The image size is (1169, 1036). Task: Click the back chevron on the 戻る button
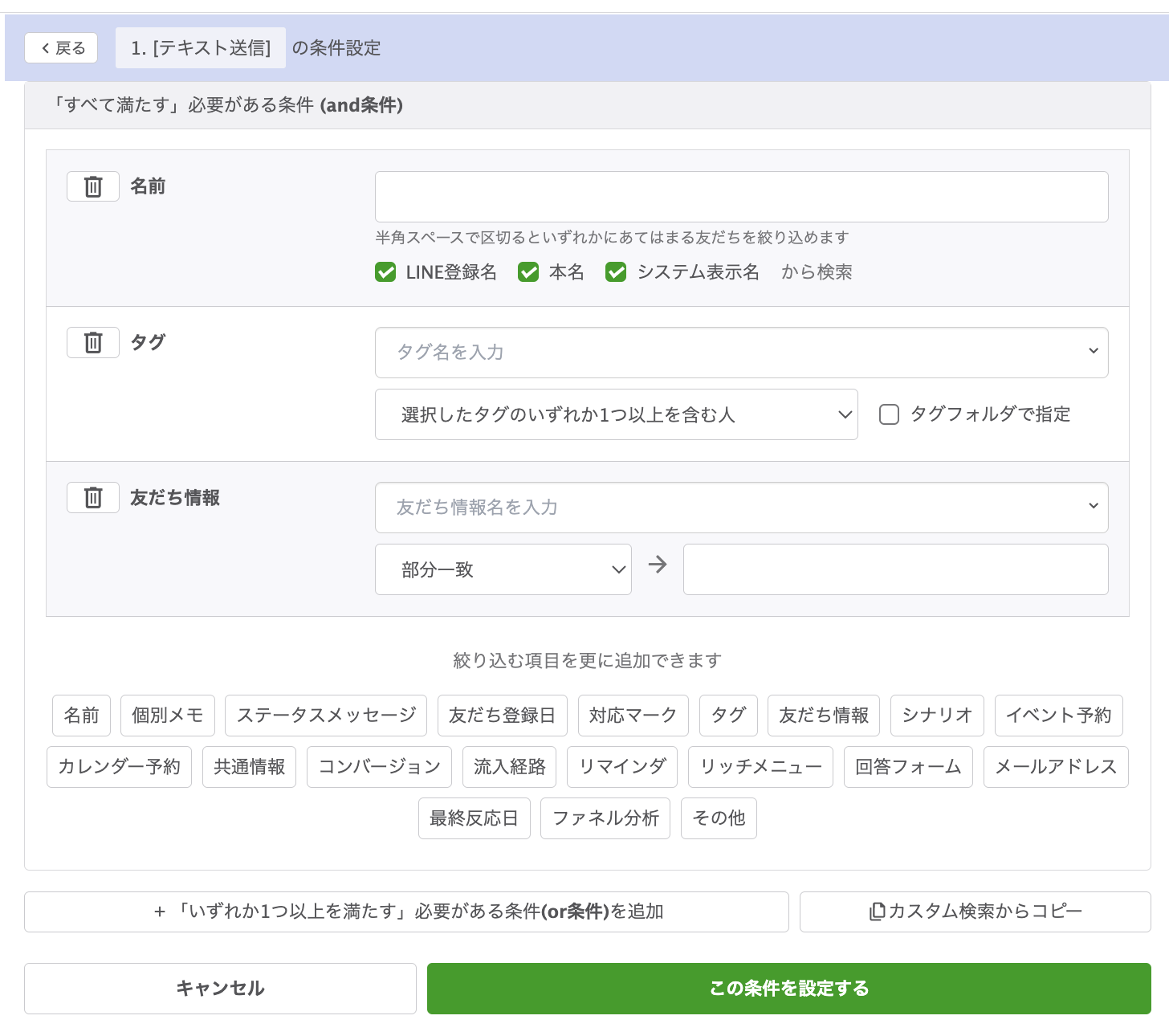coord(46,47)
